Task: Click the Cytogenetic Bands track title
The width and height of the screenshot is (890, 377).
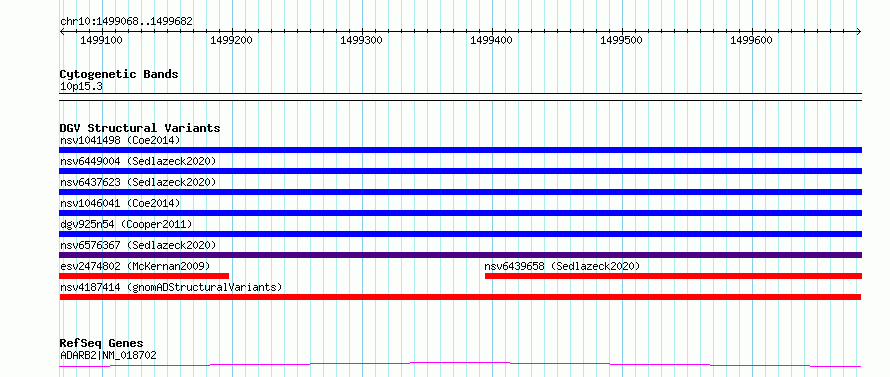Action: pyautogui.click(x=119, y=74)
